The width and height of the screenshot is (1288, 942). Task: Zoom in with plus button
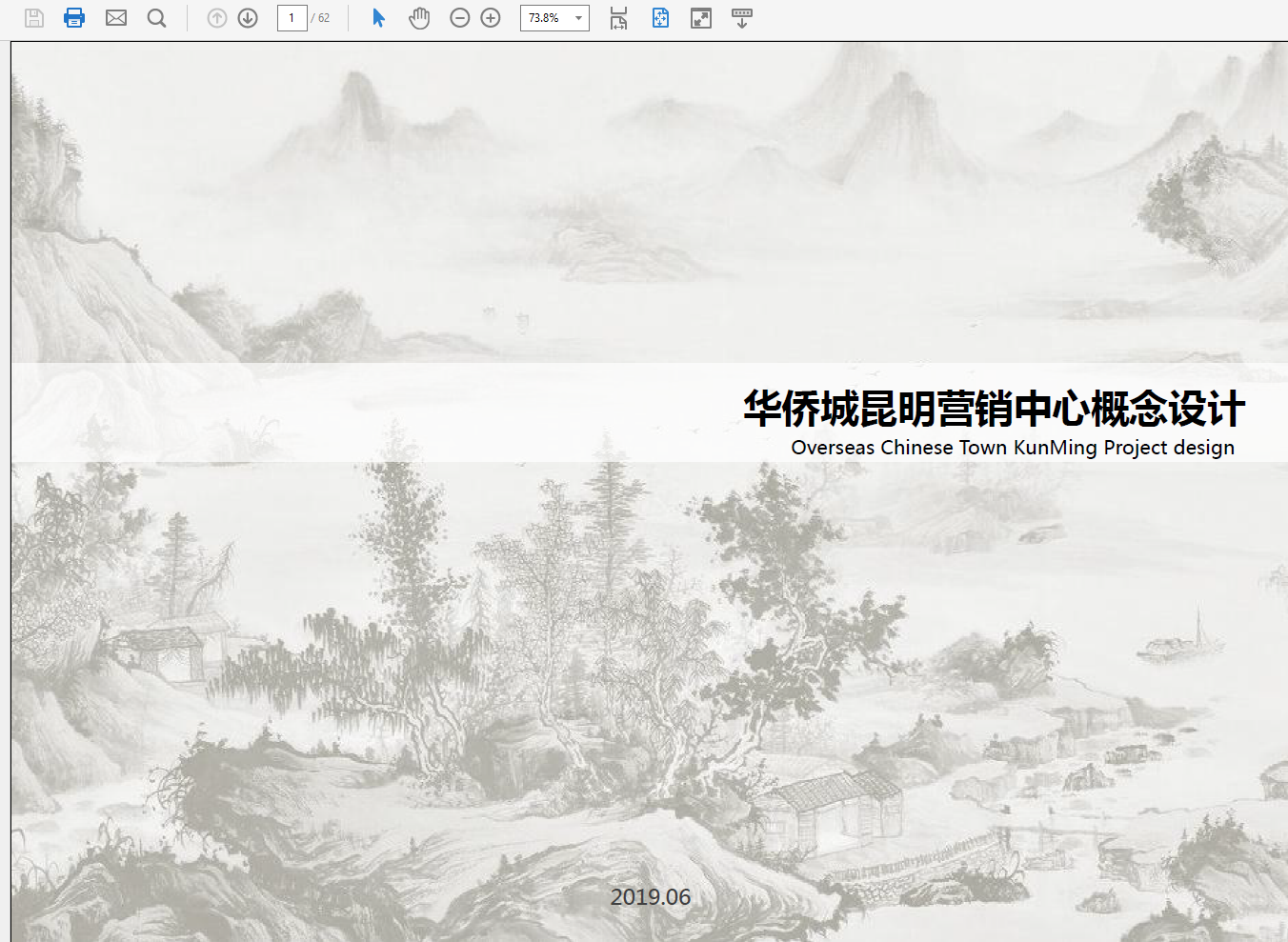[x=491, y=18]
